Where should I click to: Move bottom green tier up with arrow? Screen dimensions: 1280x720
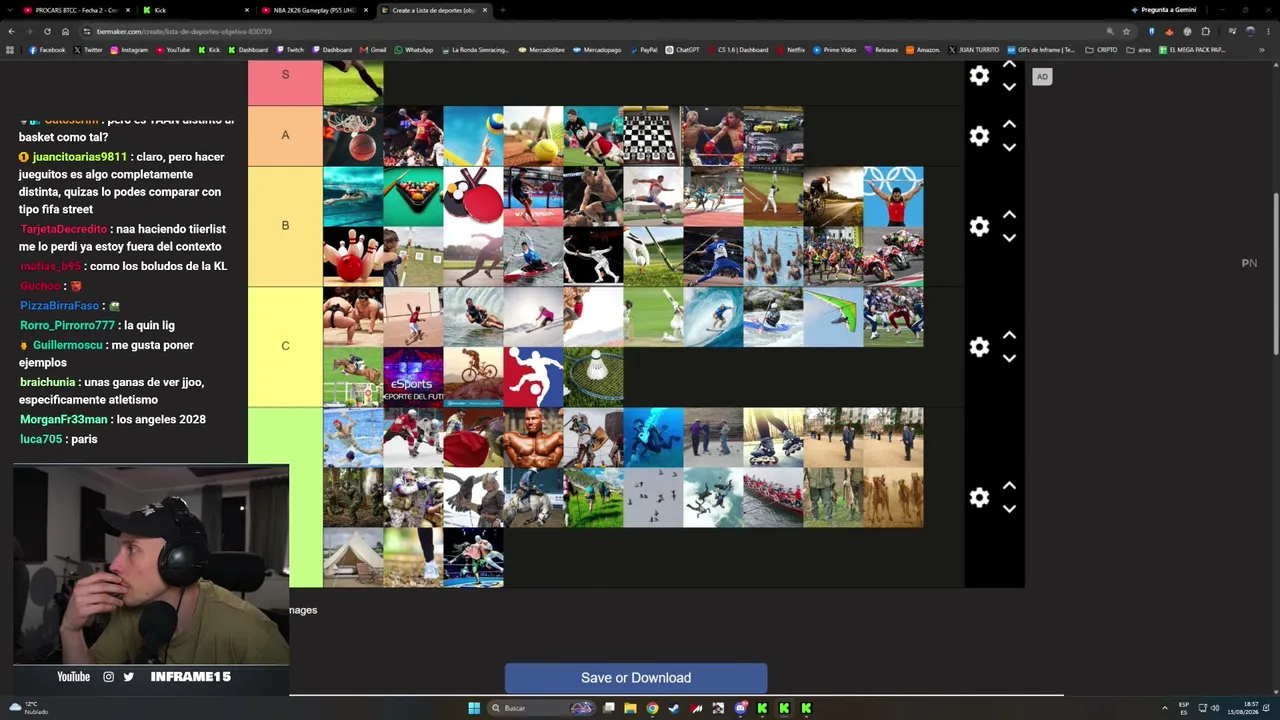(x=1009, y=486)
